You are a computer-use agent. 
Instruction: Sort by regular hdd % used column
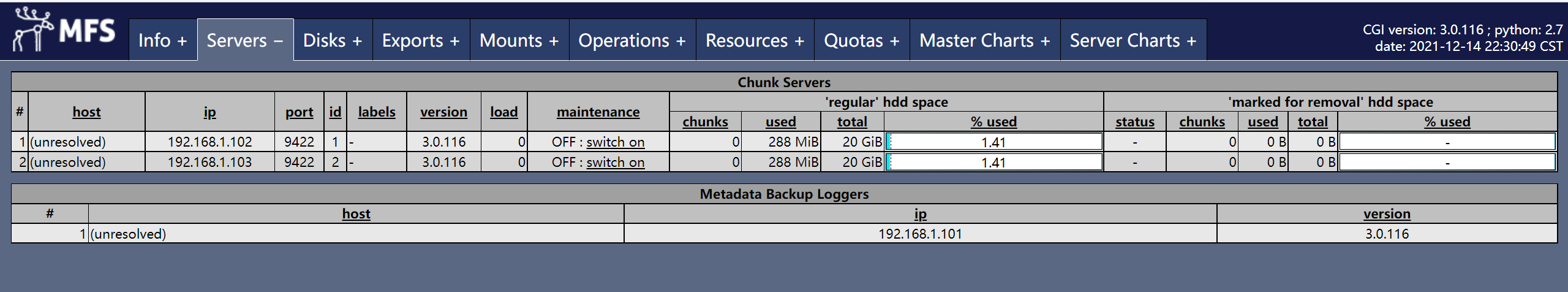(993, 121)
